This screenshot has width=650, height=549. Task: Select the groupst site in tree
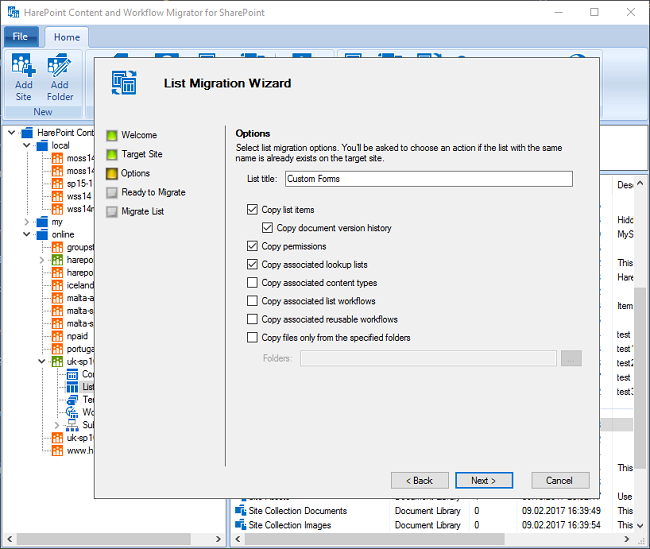coord(80,247)
